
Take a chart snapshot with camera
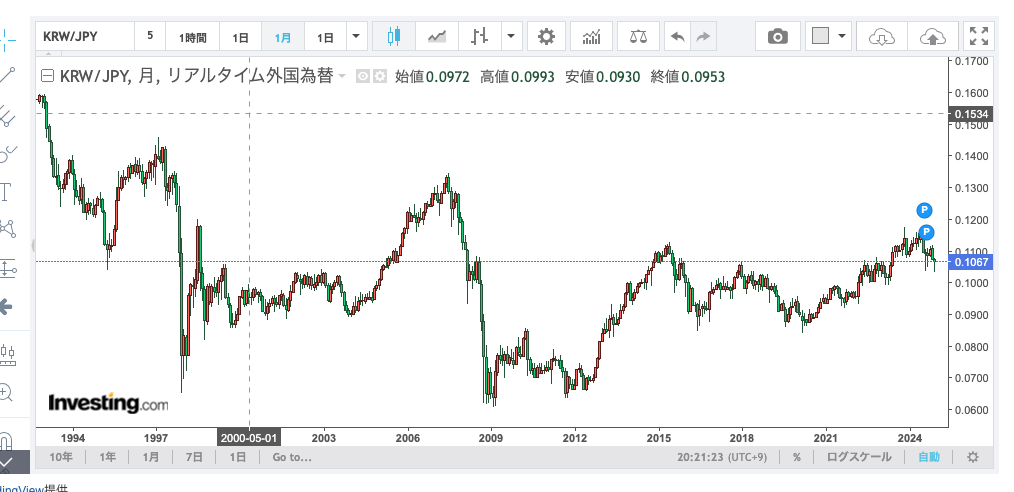[777, 37]
